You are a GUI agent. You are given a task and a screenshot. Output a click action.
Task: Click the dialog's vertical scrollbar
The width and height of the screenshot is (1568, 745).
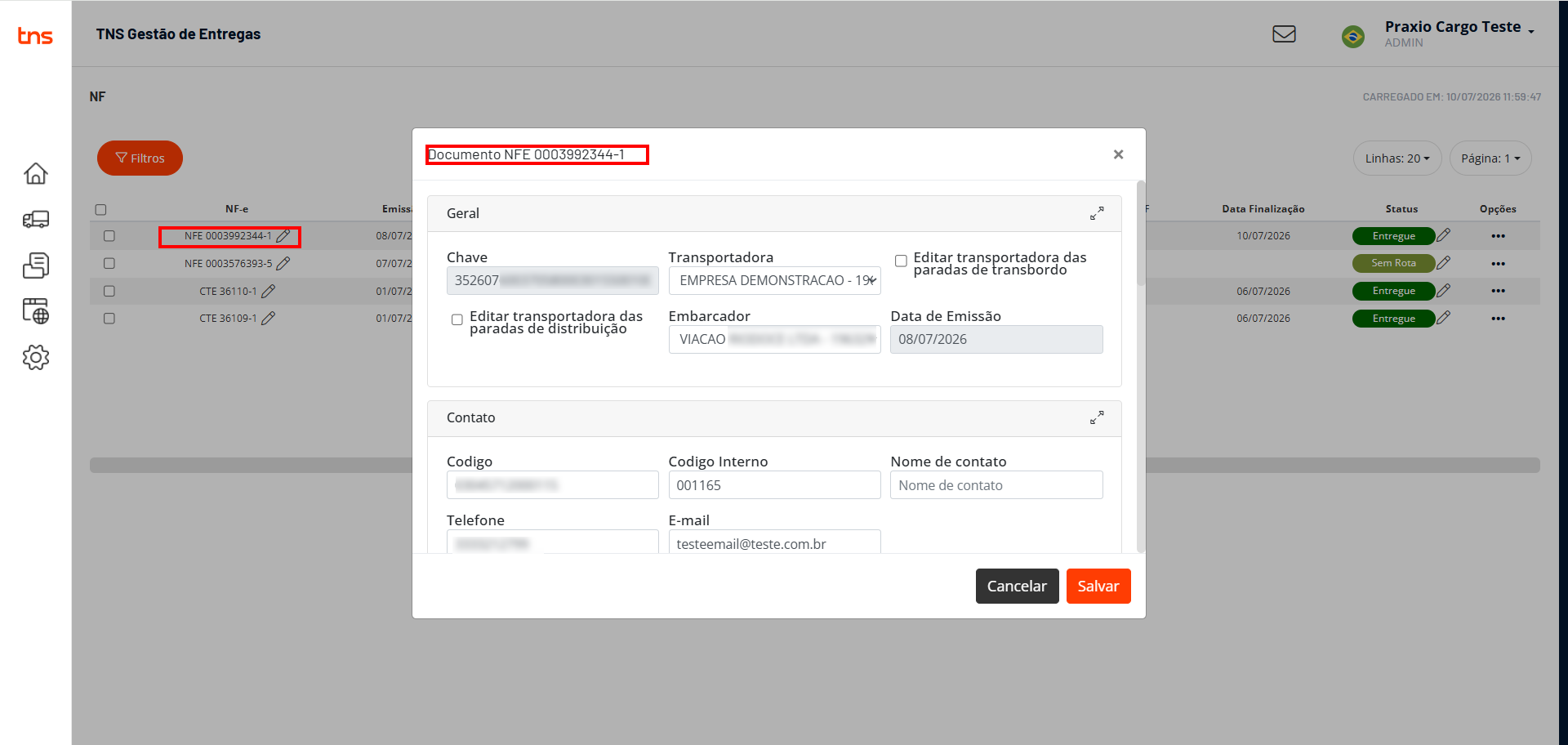(1141, 366)
